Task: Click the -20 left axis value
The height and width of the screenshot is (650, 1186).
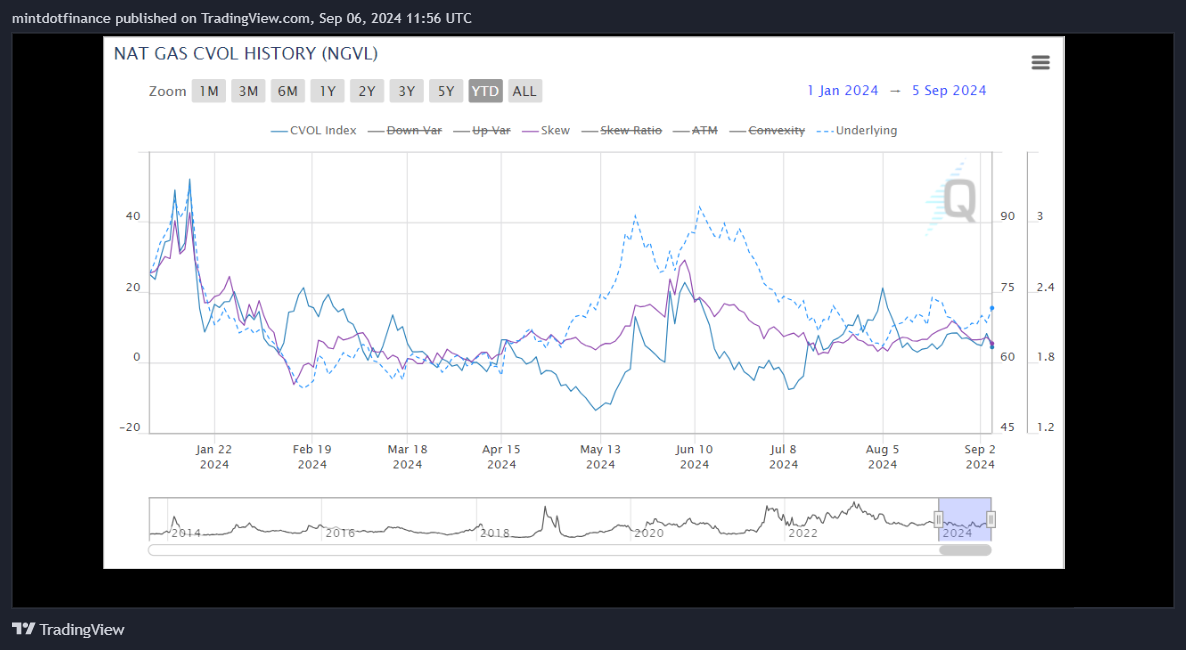Action: click(x=130, y=427)
